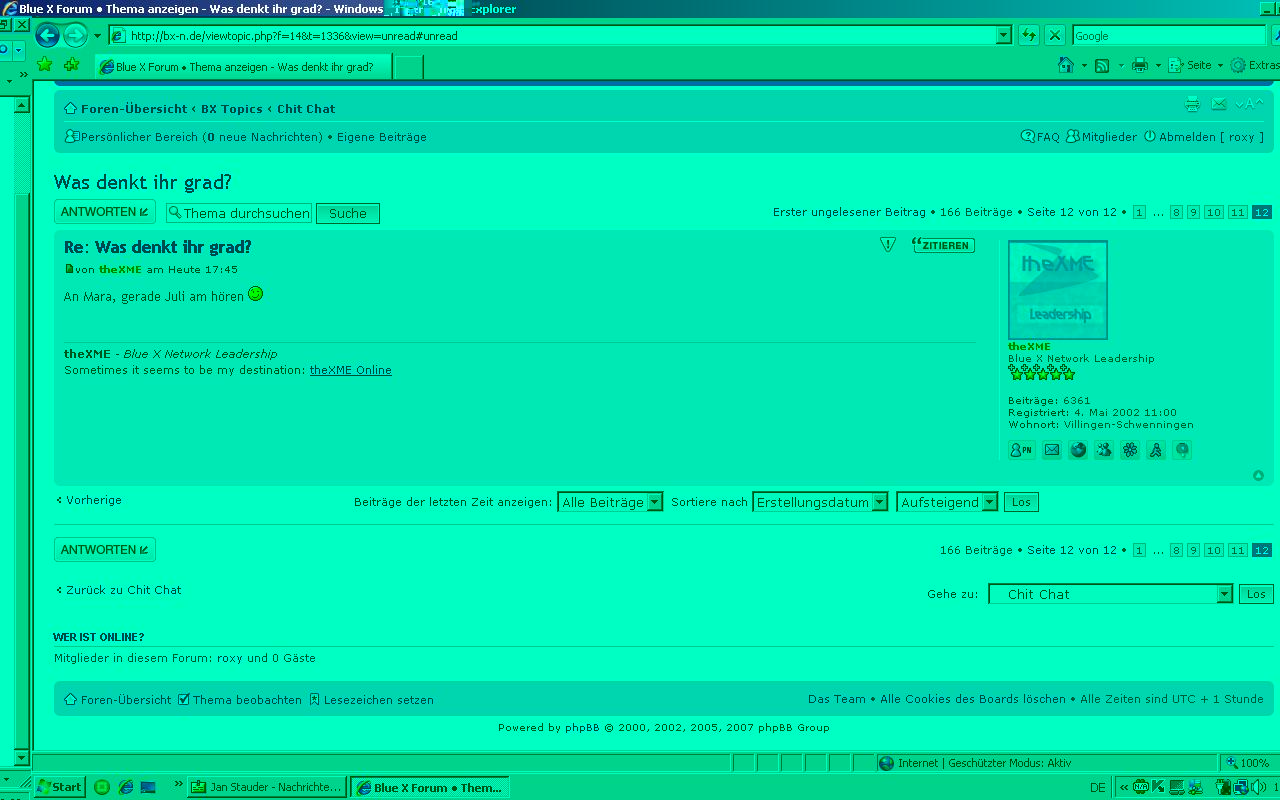The width and height of the screenshot is (1280, 800).
Task: Click the Thema beobachten checkbox icon
Action: (184, 700)
